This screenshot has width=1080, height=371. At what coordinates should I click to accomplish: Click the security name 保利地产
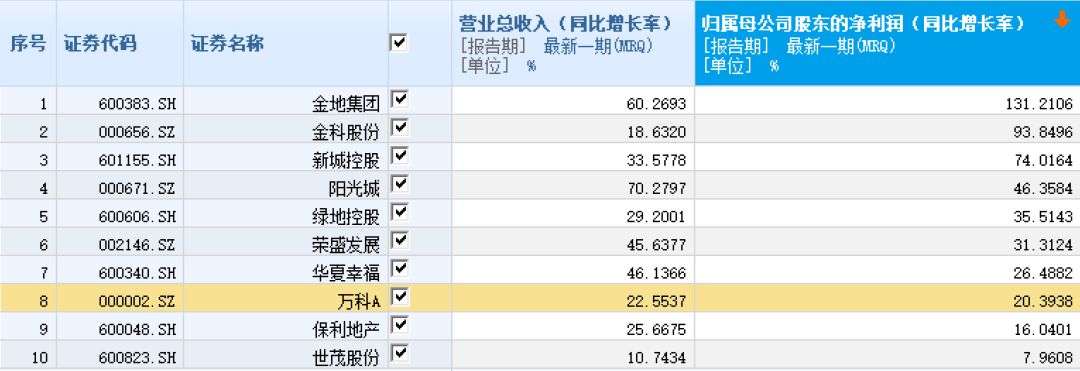coord(346,331)
